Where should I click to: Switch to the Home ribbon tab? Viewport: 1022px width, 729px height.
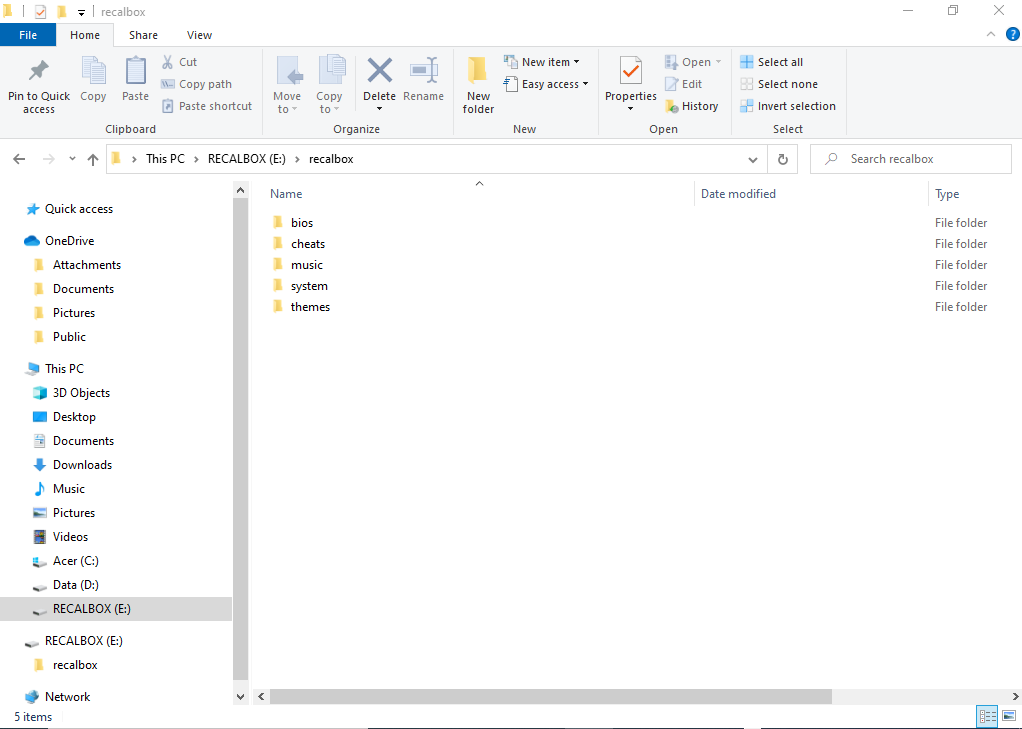coord(85,35)
